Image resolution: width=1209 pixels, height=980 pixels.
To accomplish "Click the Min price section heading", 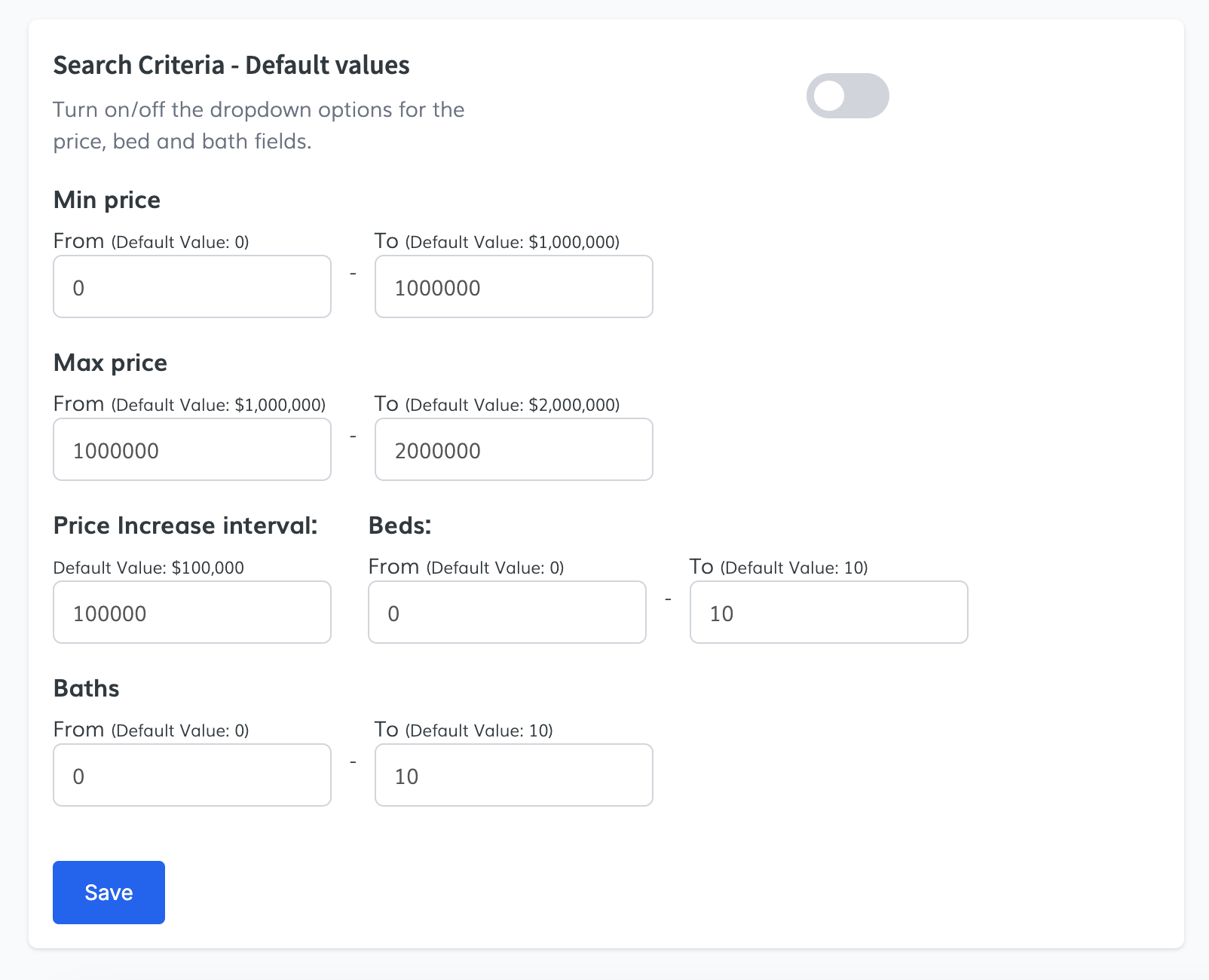I will 107,201.
